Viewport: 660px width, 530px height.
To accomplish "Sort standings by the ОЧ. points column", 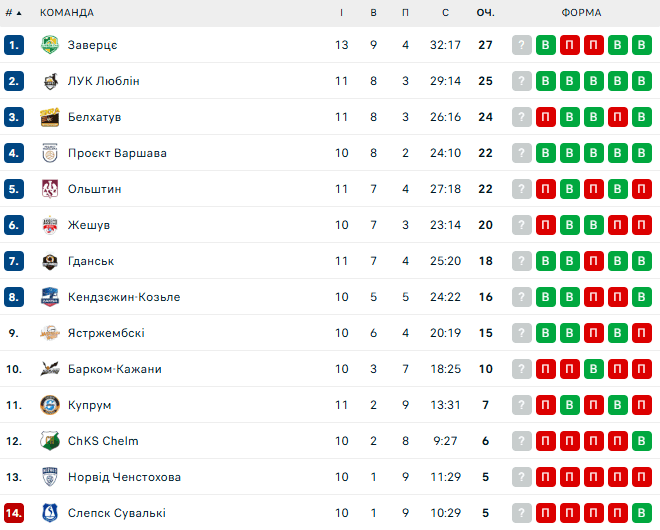I will click(486, 13).
